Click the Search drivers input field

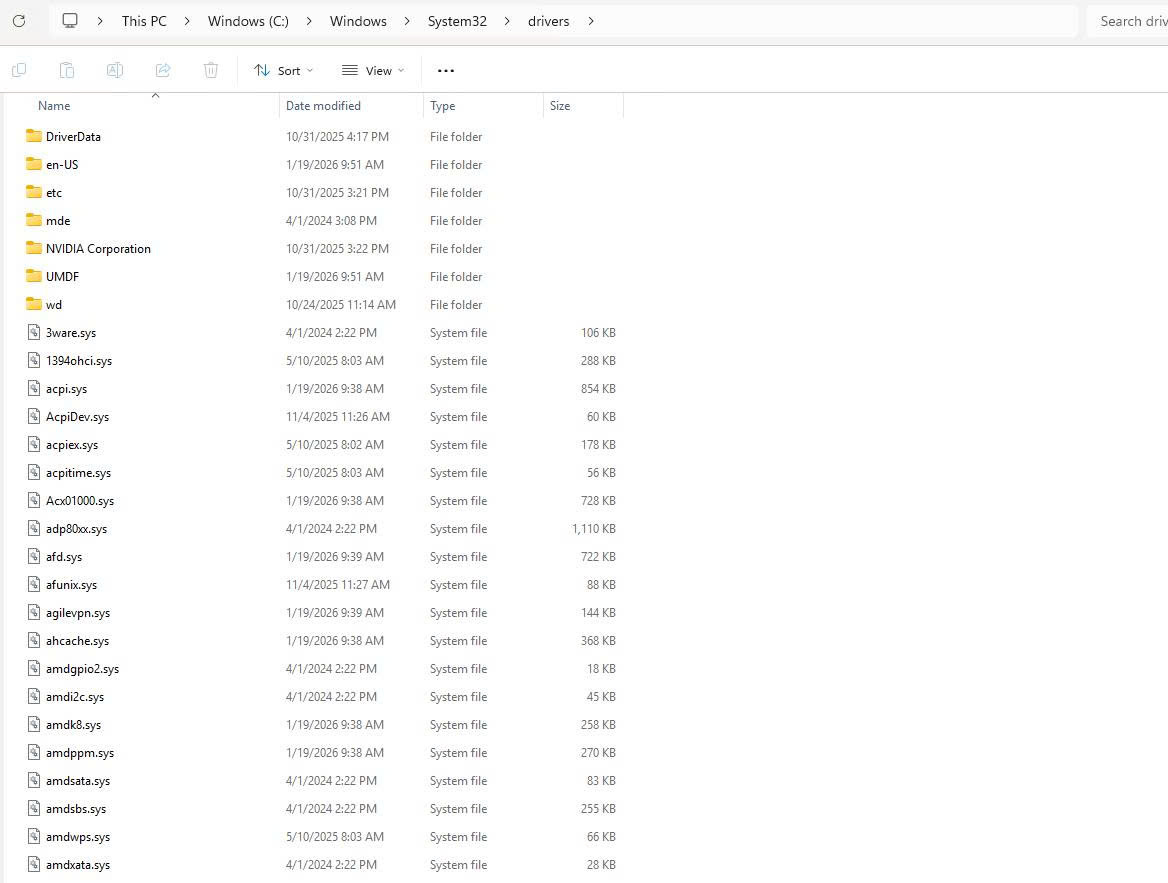click(x=1130, y=21)
